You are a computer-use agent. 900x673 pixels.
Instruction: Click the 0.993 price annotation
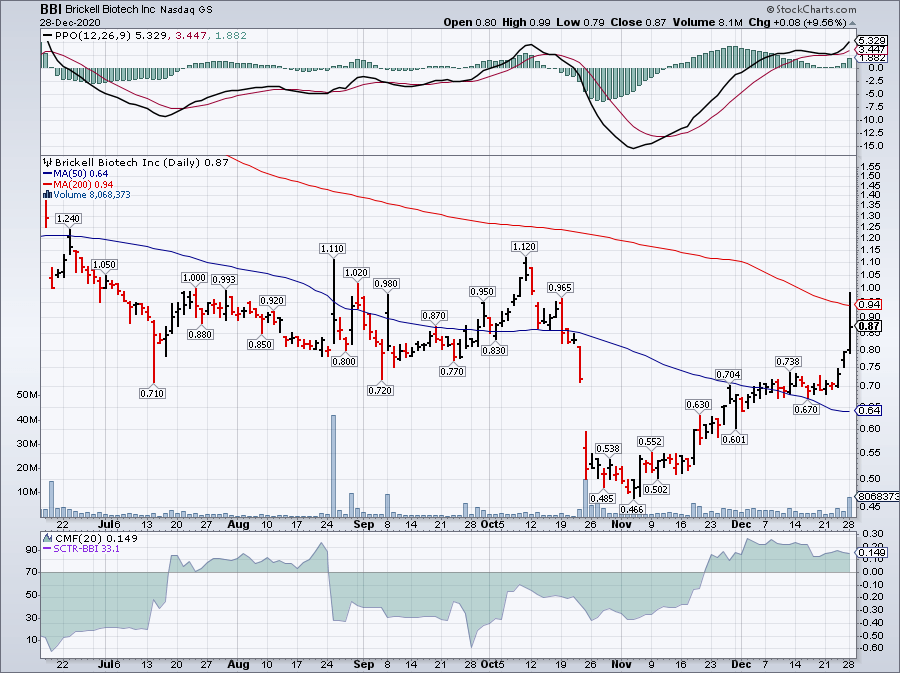coord(224,280)
